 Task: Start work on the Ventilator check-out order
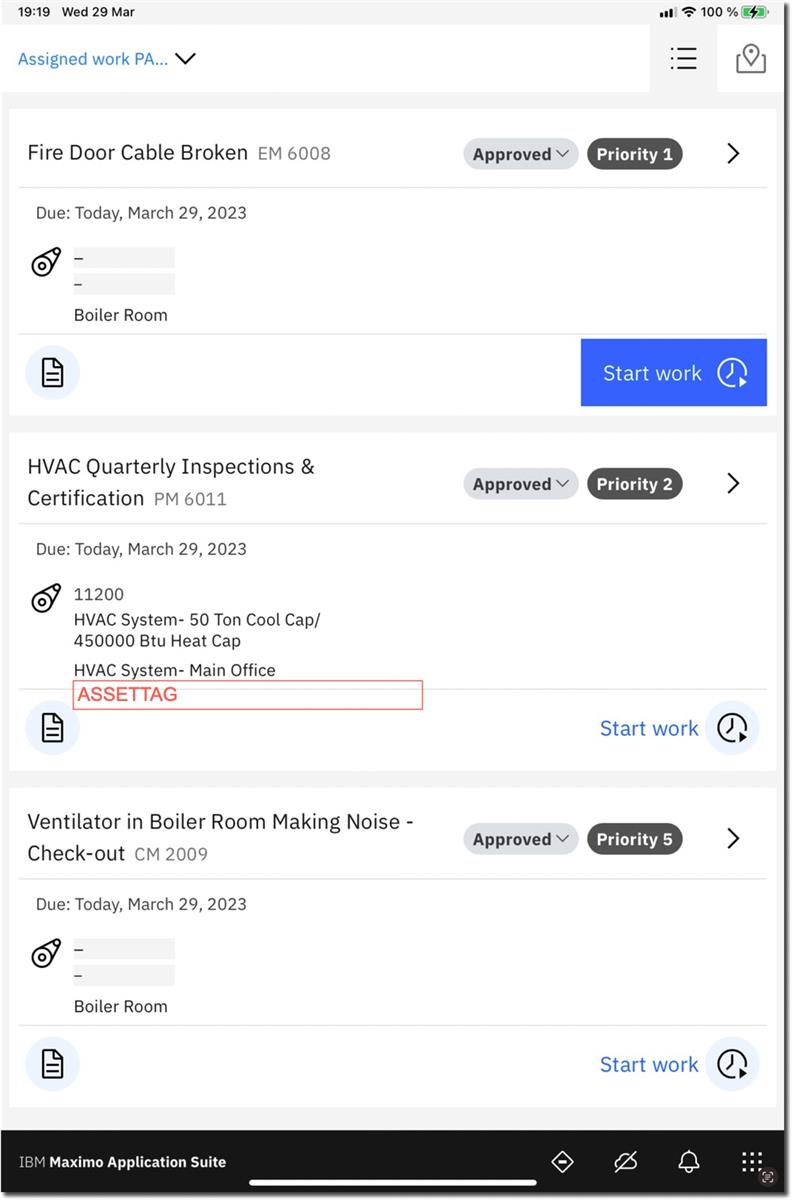click(x=678, y=1064)
